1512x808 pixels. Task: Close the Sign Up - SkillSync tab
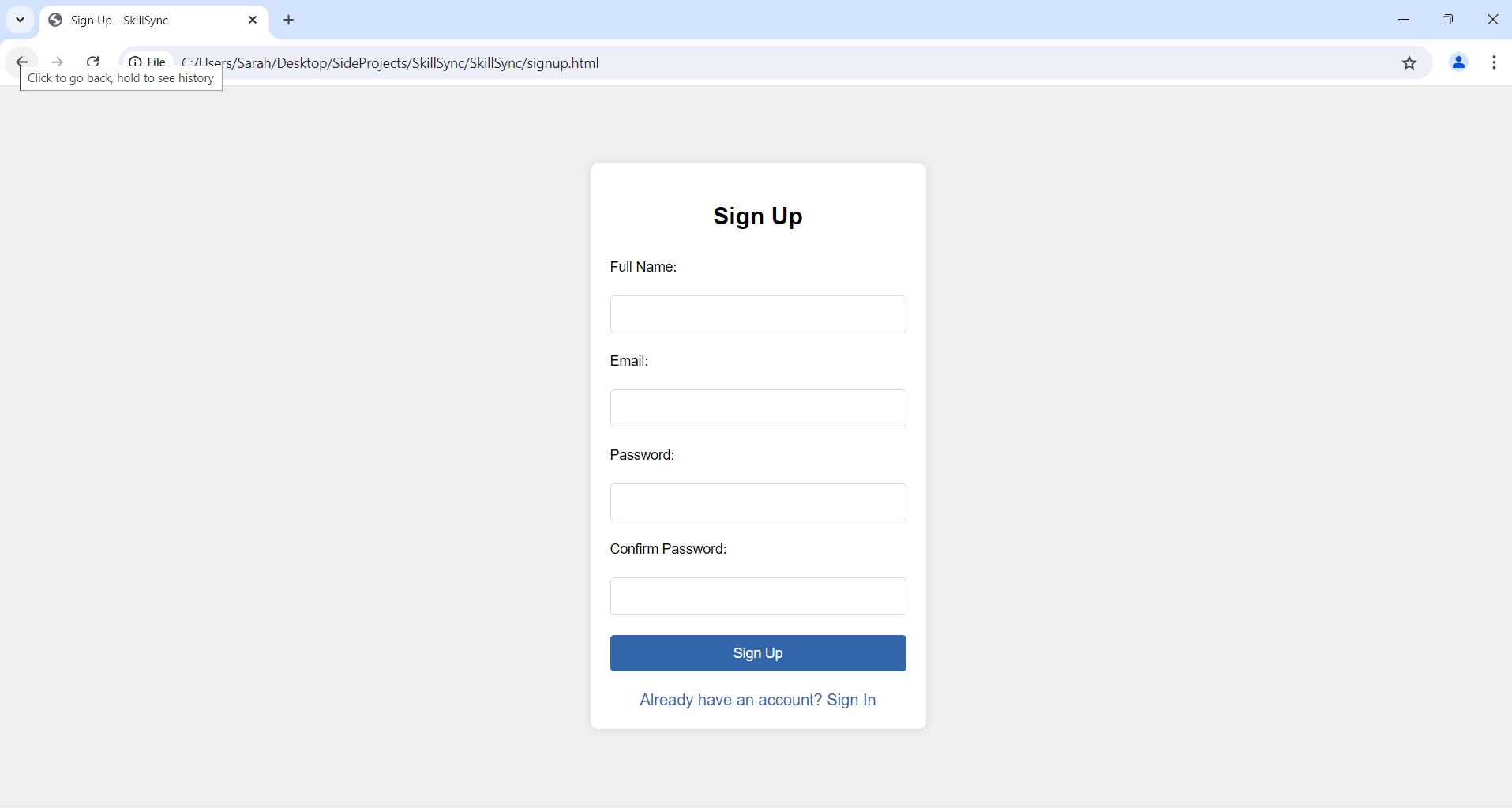(253, 20)
